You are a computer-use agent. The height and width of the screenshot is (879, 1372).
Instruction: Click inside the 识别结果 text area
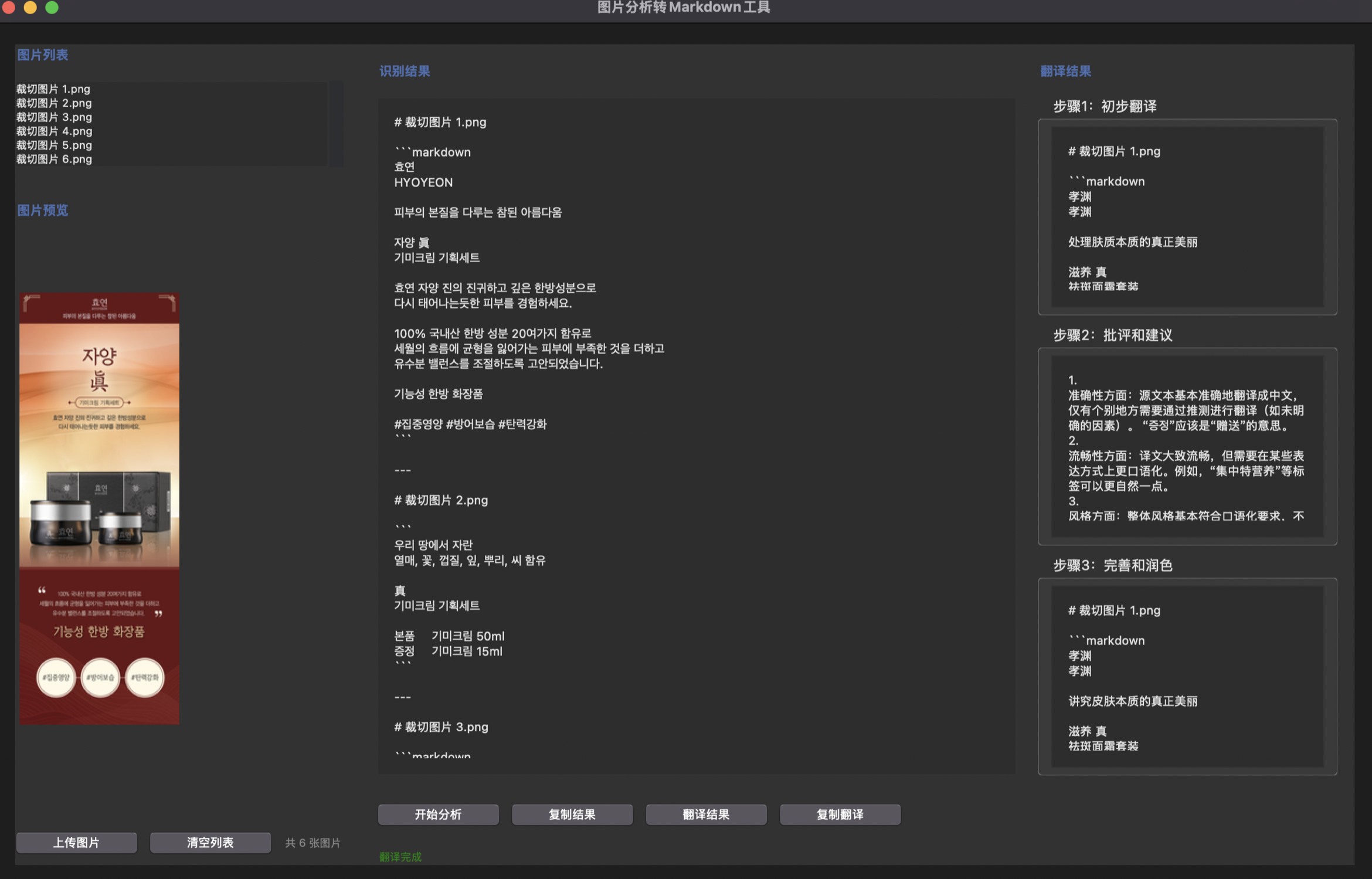pos(696,435)
